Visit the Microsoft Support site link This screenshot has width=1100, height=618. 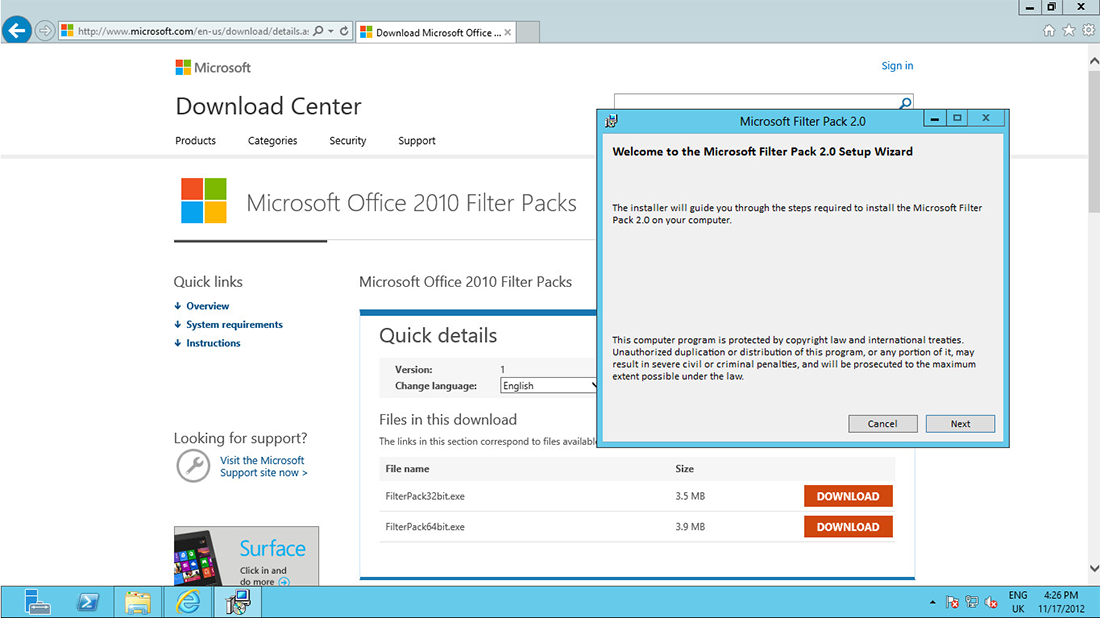264,466
